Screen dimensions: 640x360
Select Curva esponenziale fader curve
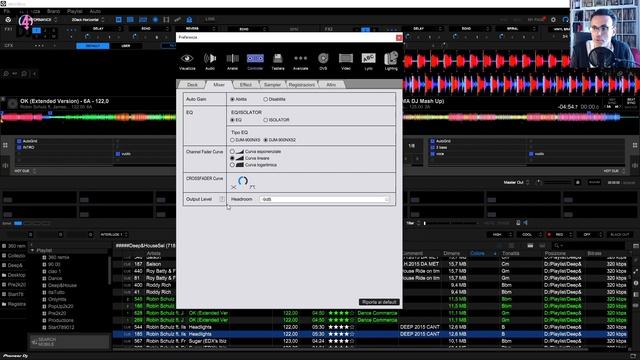(232, 151)
